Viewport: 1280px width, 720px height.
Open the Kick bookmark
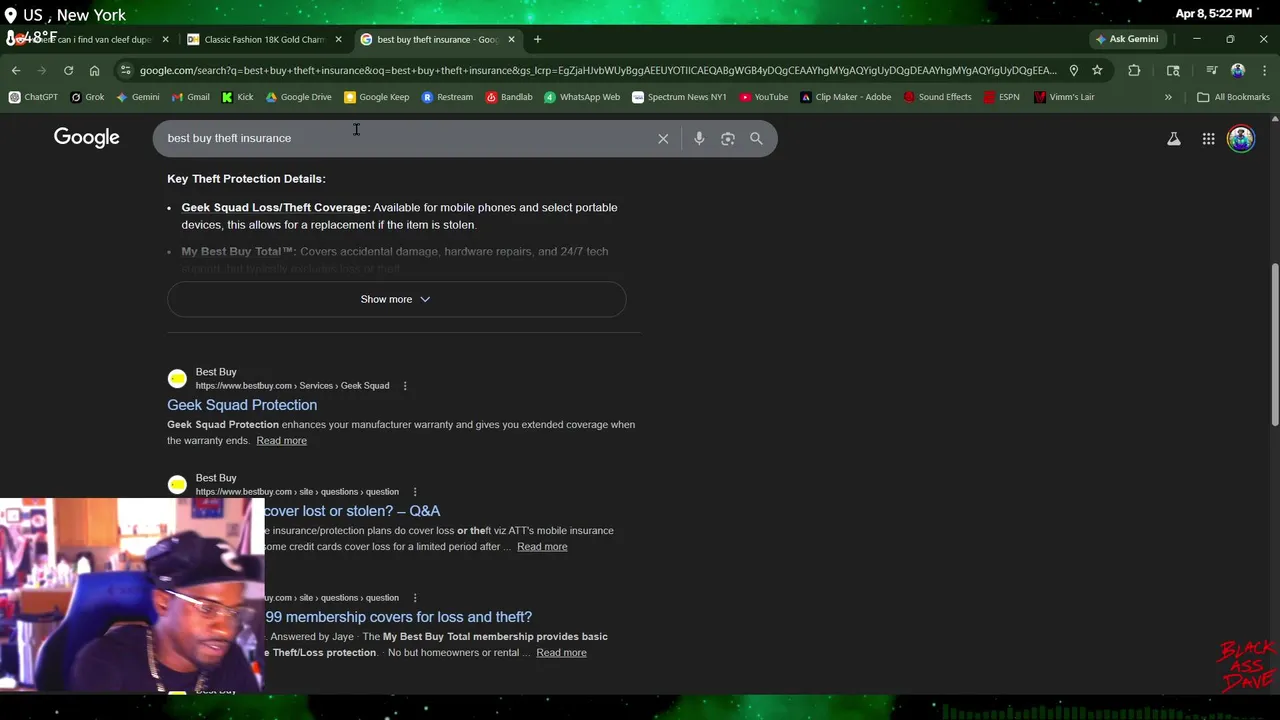(237, 97)
